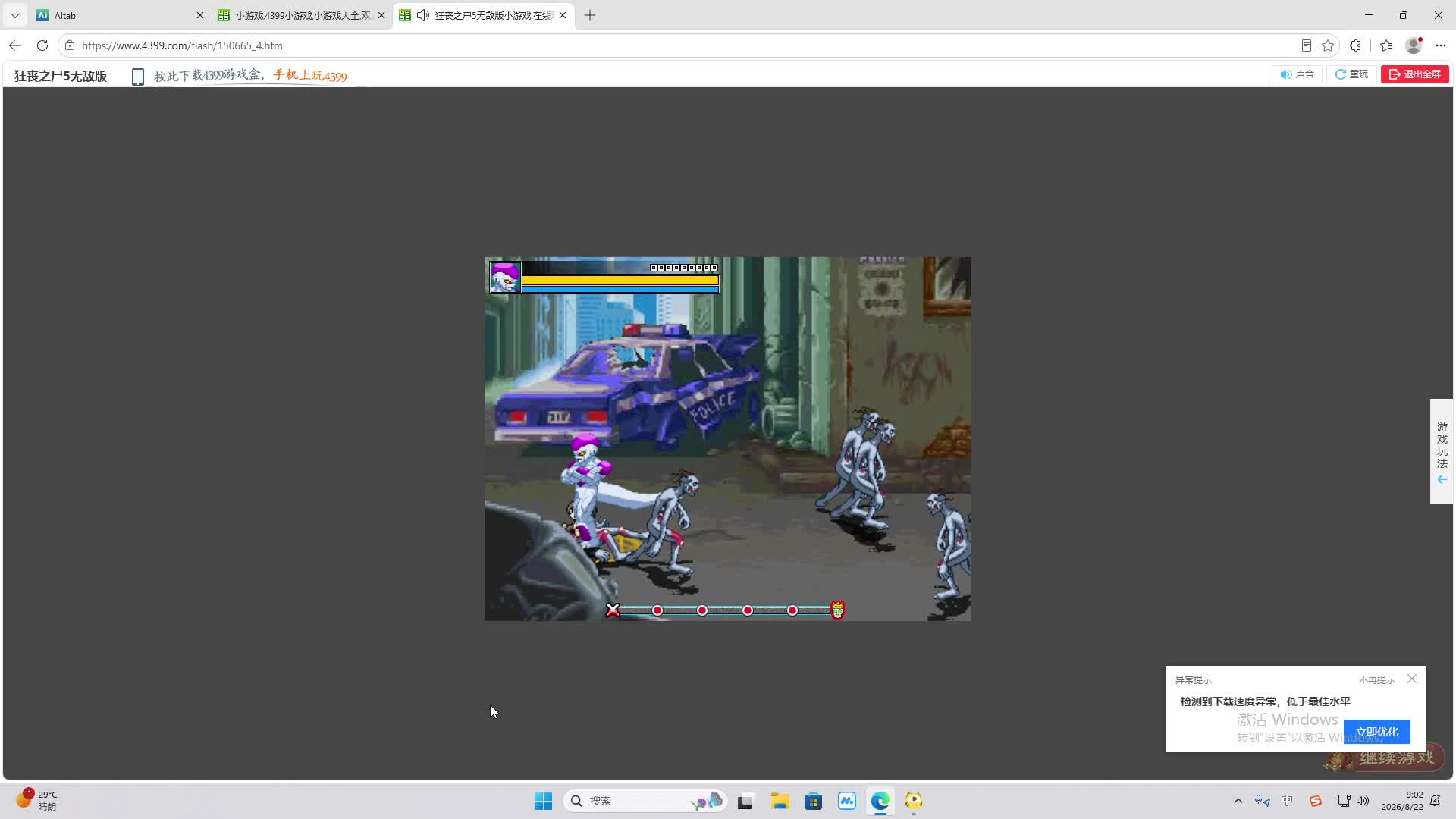Click the translation tray icon
The width and height of the screenshot is (1456, 819).
[1262, 801]
